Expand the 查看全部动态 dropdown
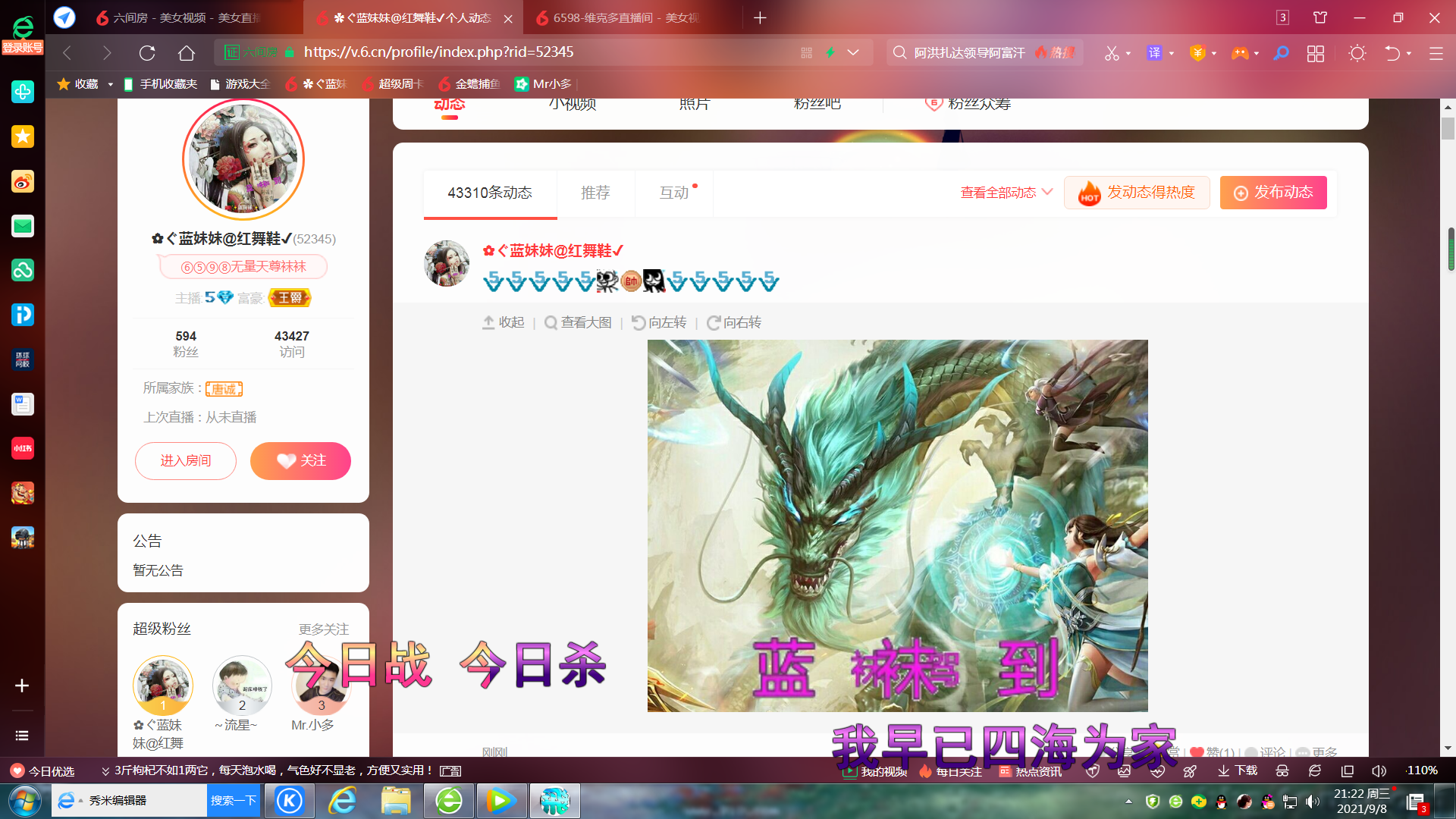 [1006, 193]
